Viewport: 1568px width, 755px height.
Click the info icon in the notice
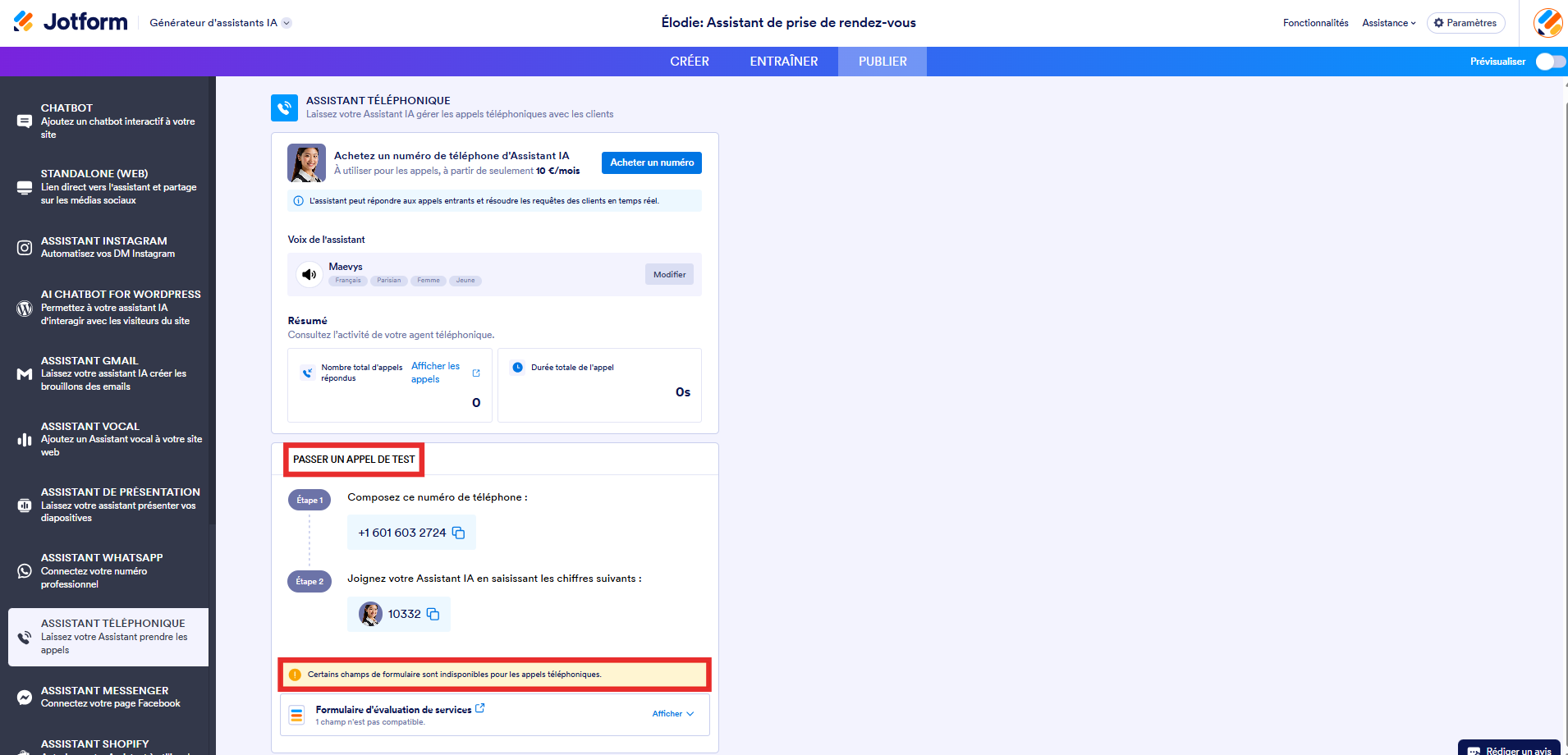pyautogui.click(x=298, y=201)
